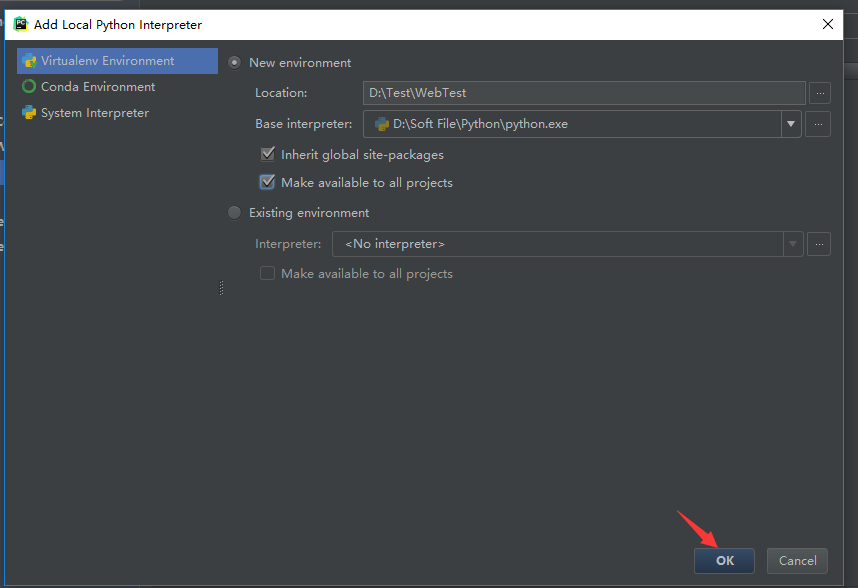Image resolution: width=858 pixels, height=588 pixels.
Task: Browse for Base interpreter with ellipsis button
Action: 818,124
